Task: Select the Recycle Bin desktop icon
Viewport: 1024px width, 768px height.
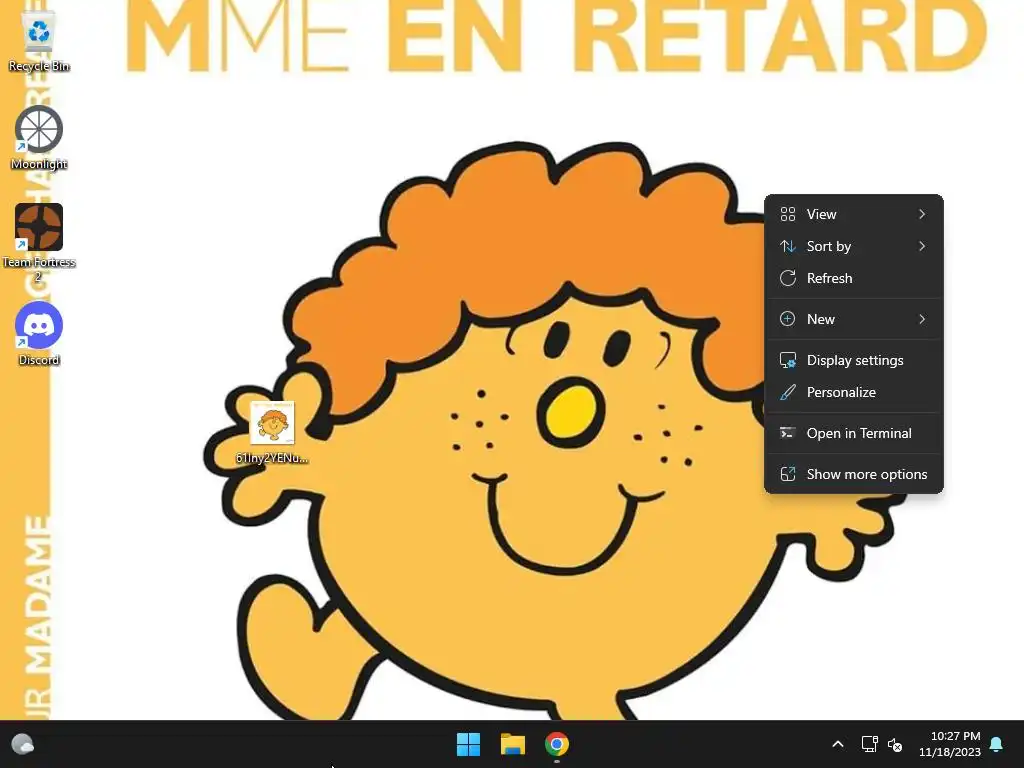Action: point(39,40)
